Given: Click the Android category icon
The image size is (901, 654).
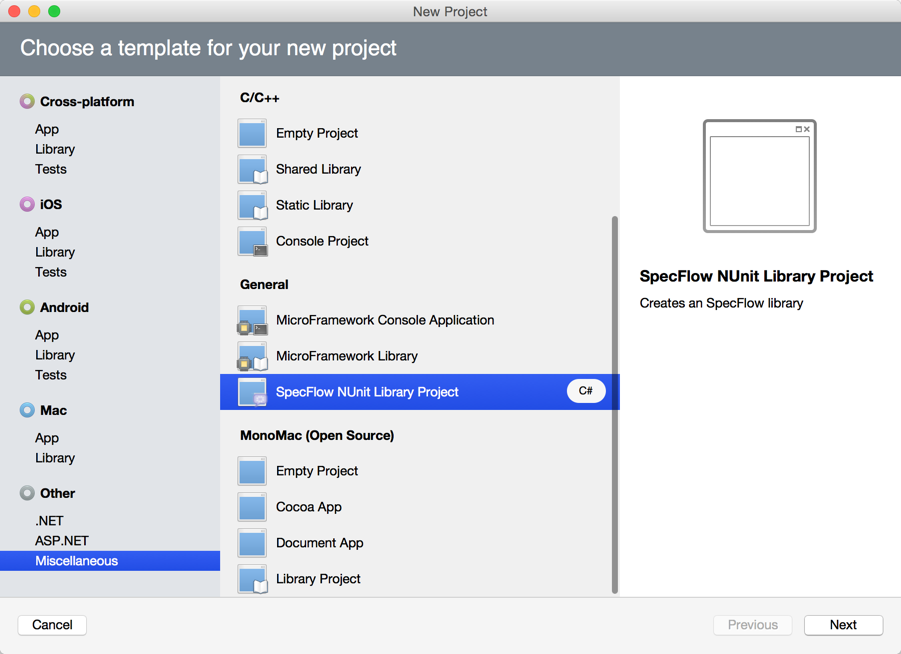Looking at the screenshot, I should coord(27,307).
